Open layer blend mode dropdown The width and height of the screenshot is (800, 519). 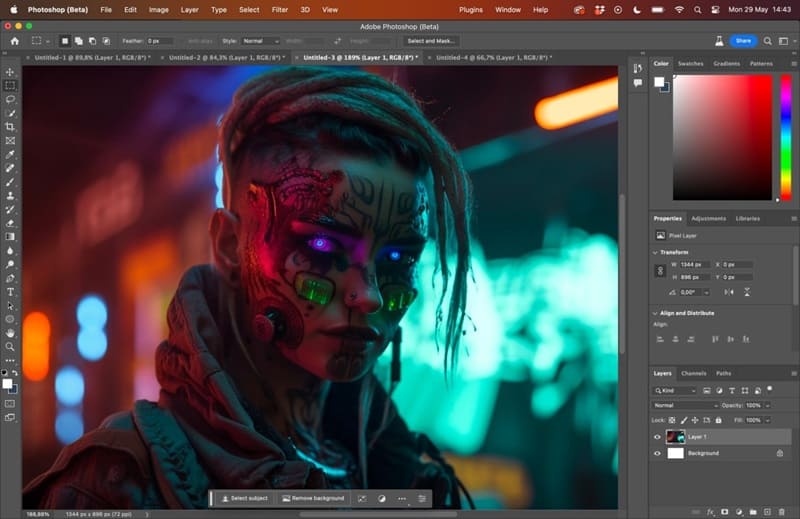pos(685,405)
